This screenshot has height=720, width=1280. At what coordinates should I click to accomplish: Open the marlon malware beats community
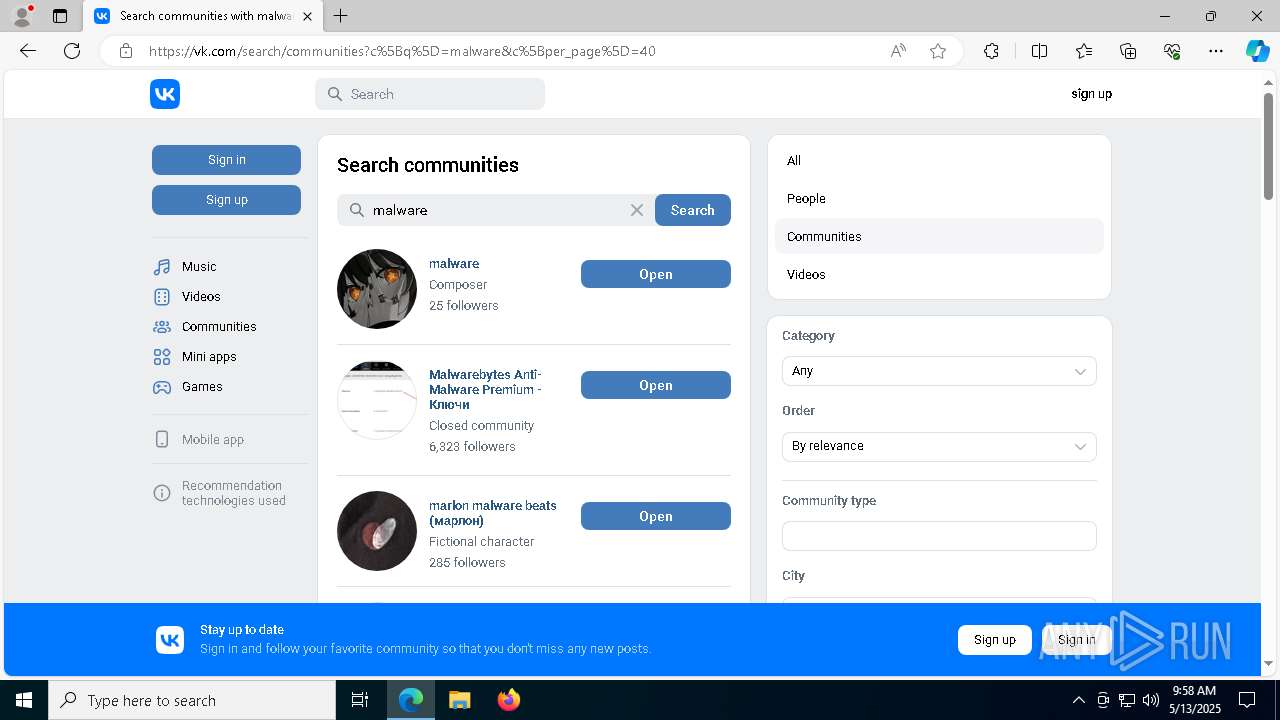pyautogui.click(x=656, y=516)
